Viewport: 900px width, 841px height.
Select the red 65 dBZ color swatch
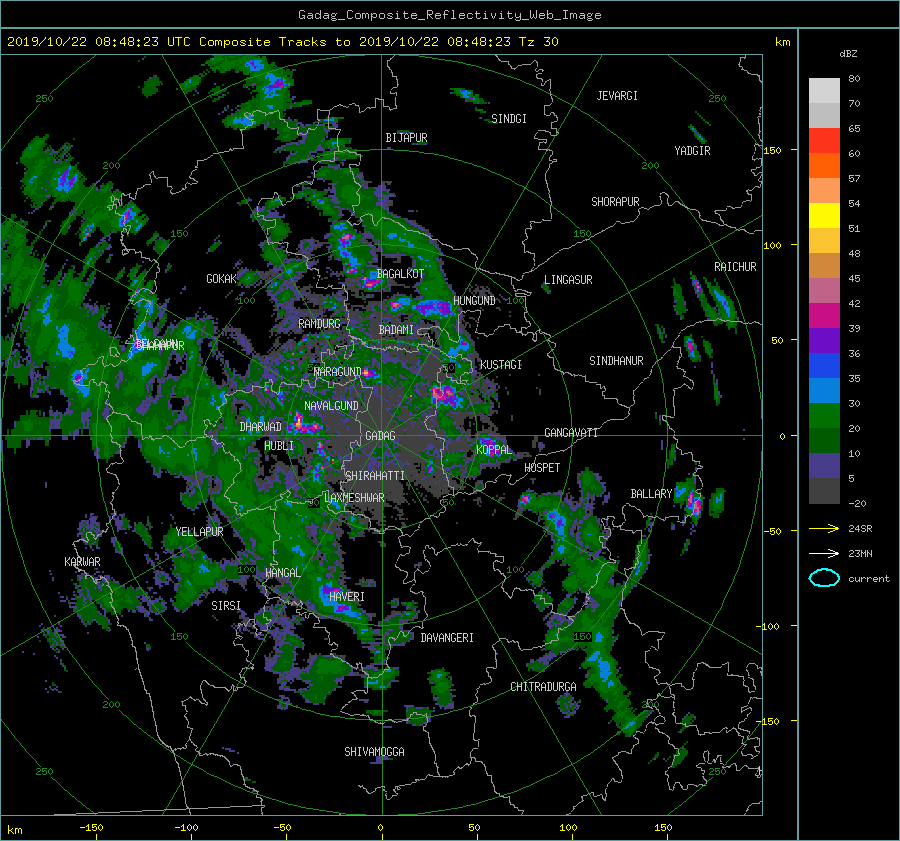pos(824,140)
